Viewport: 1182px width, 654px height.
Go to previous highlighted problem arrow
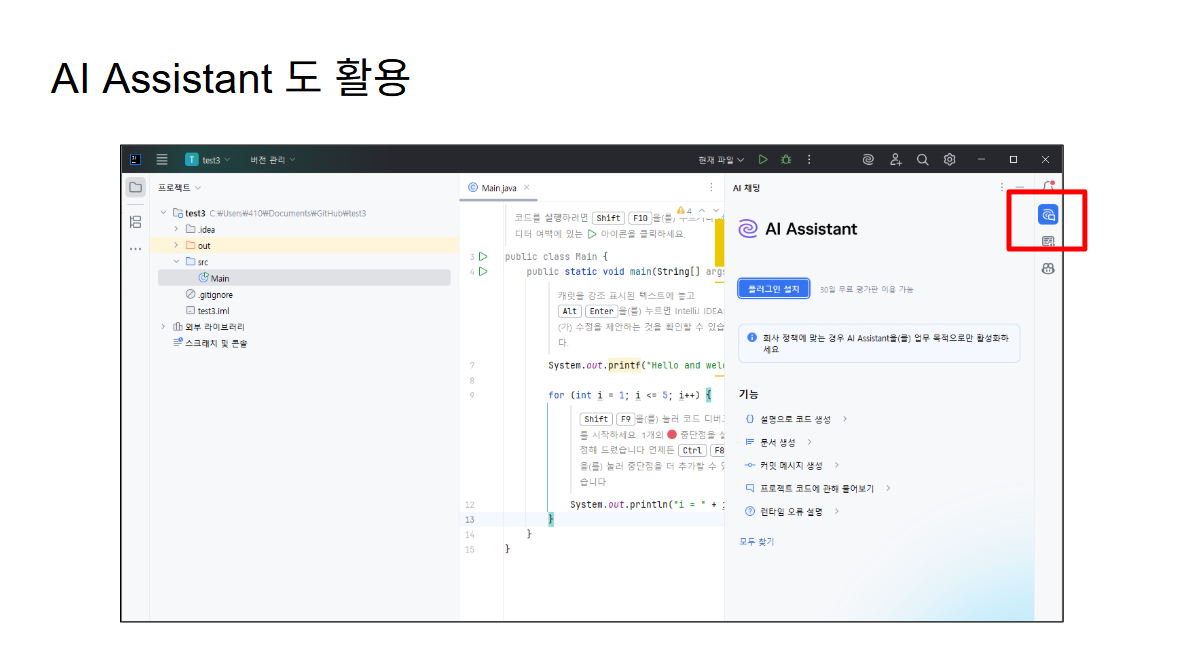pos(702,211)
